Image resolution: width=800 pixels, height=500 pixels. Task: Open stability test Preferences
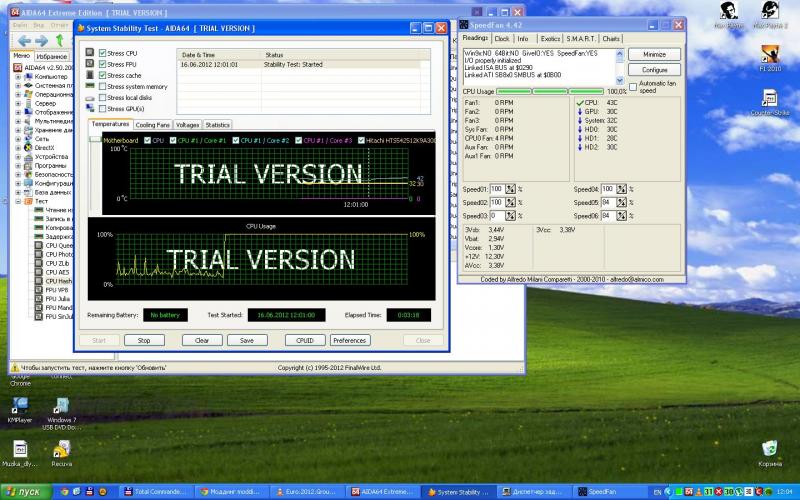coord(349,340)
